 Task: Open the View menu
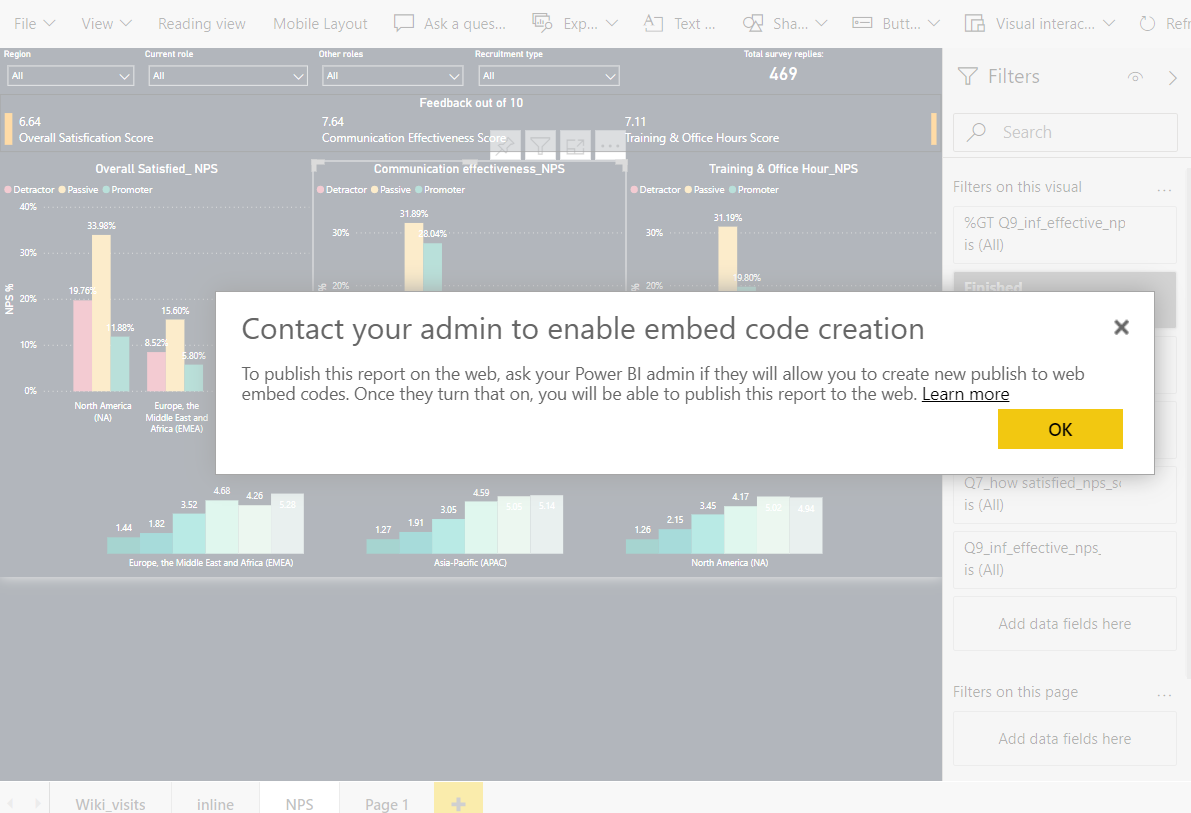106,24
